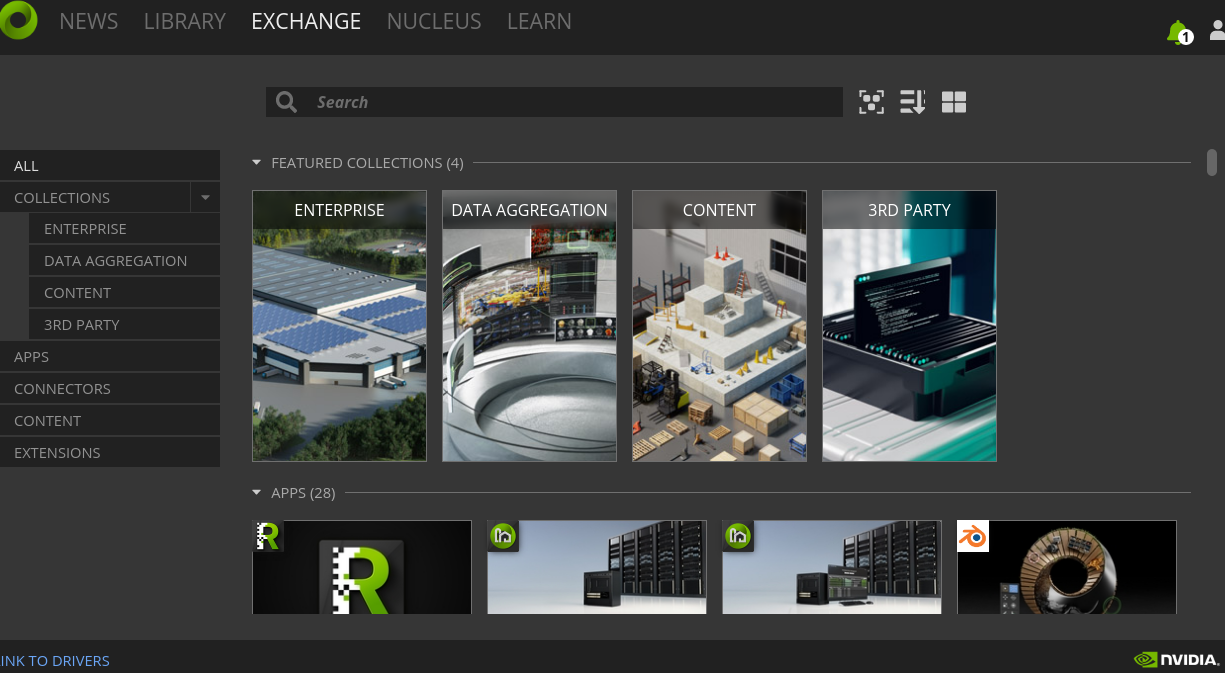Open the DATA AGGREGATION collection card
1225x673 pixels.
pos(530,326)
